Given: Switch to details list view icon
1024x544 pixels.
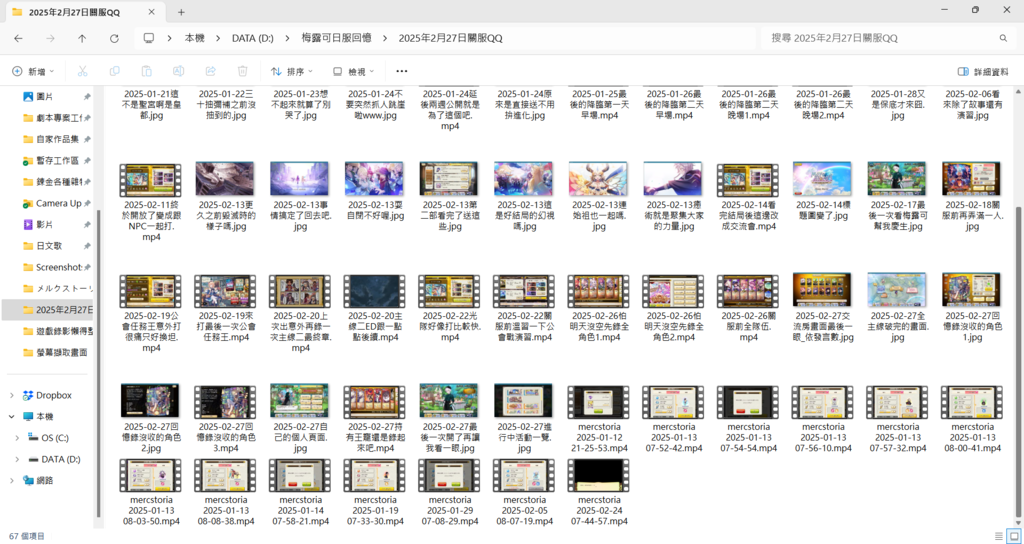Looking at the screenshot, I should click(x=999, y=536).
